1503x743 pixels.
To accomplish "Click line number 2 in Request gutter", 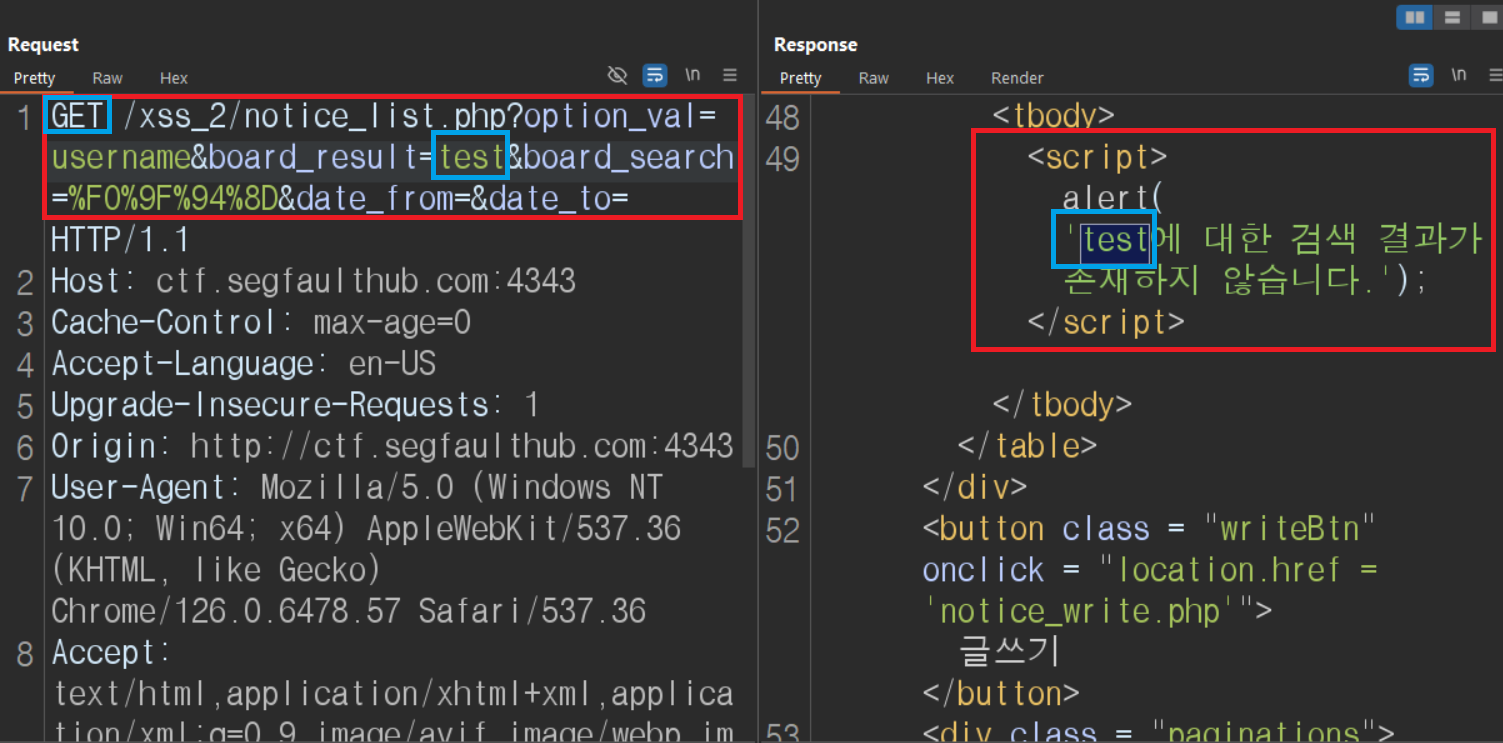I will (26, 283).
